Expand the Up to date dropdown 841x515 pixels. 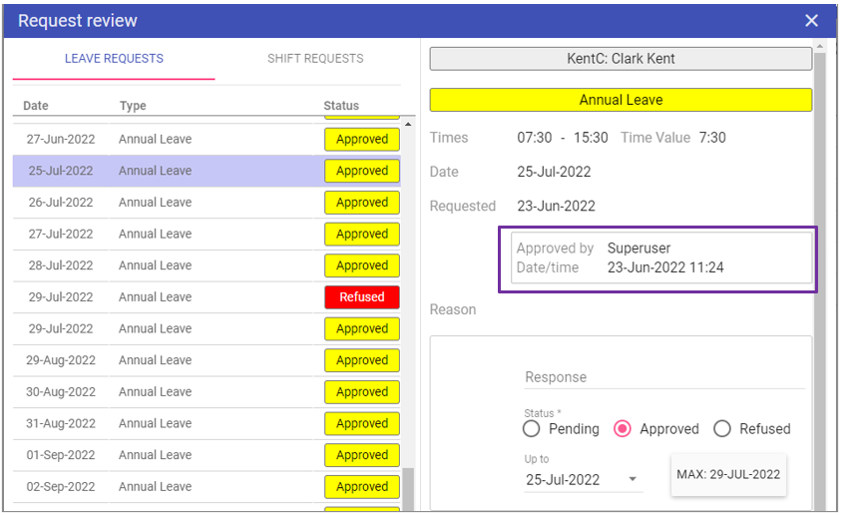point(633,480)
